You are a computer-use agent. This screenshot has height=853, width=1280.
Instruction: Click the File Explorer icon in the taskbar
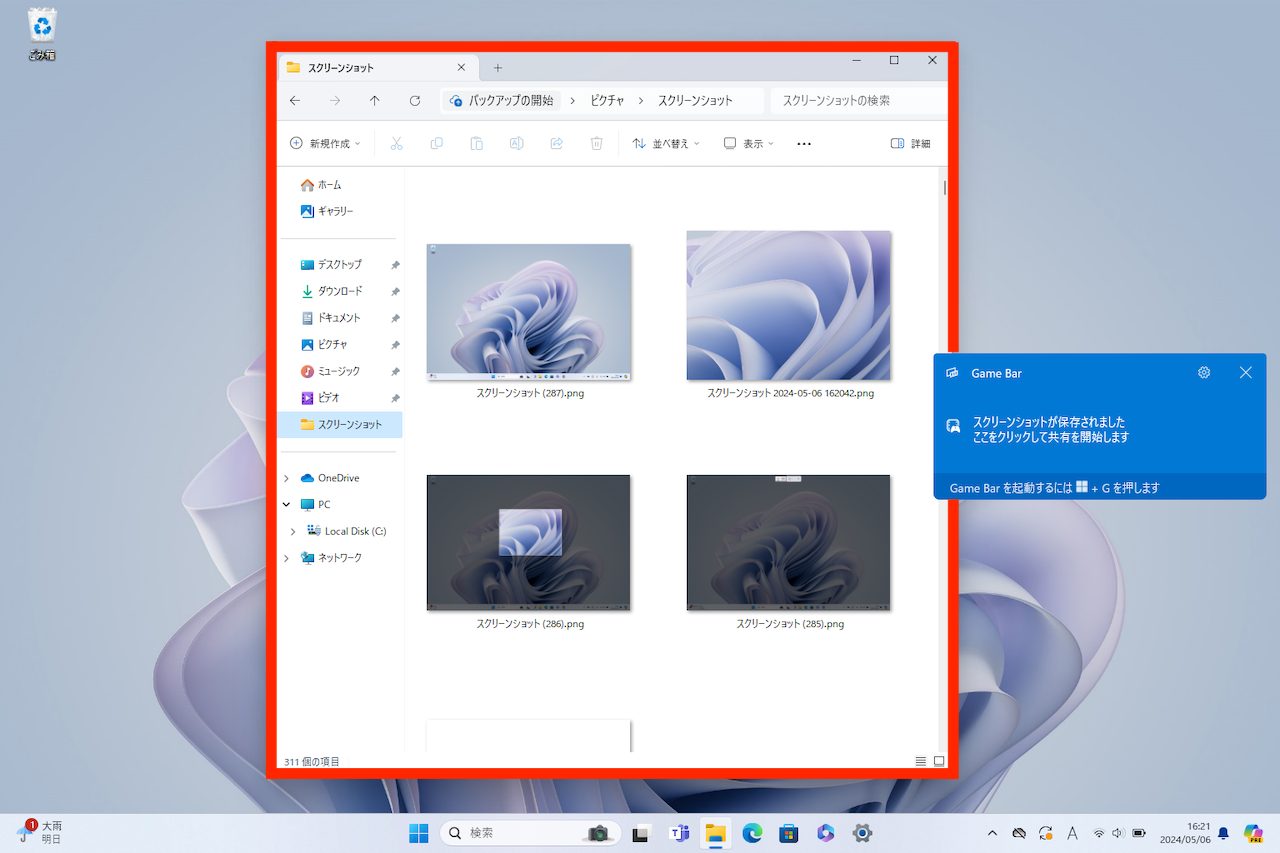tap(715, 833)
